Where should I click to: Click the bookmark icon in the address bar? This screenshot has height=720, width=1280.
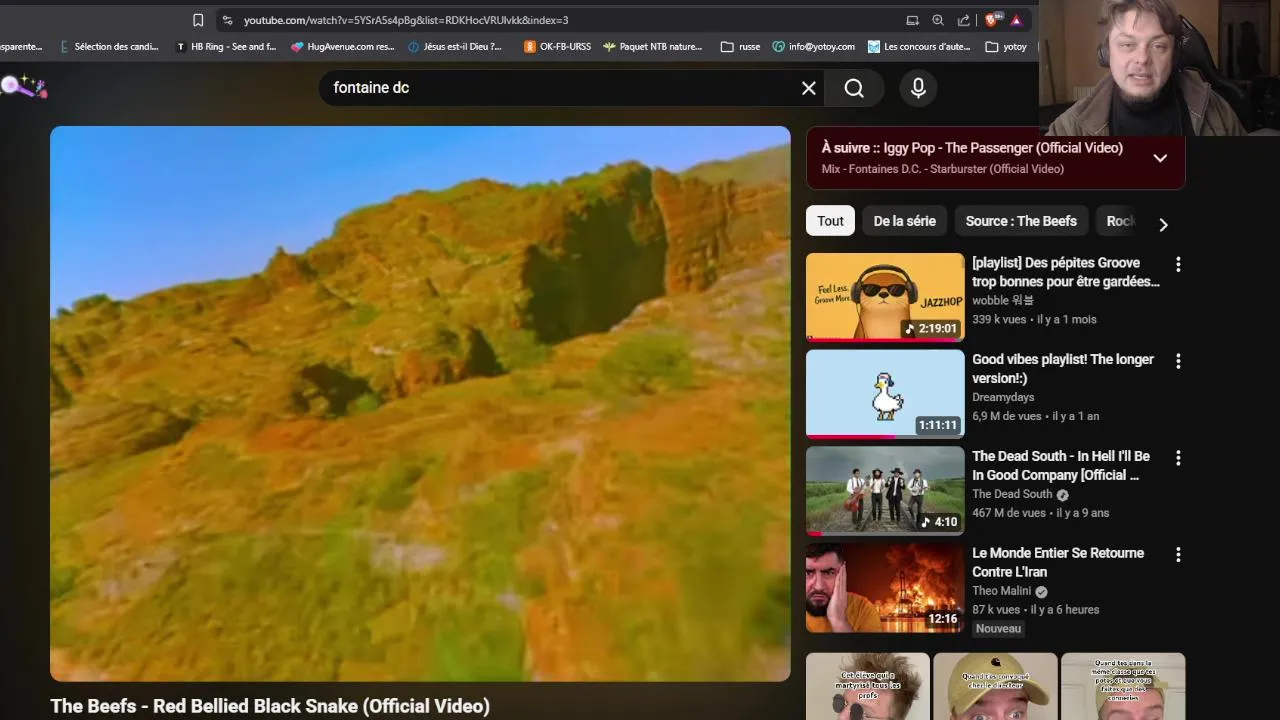pos(198,20)
